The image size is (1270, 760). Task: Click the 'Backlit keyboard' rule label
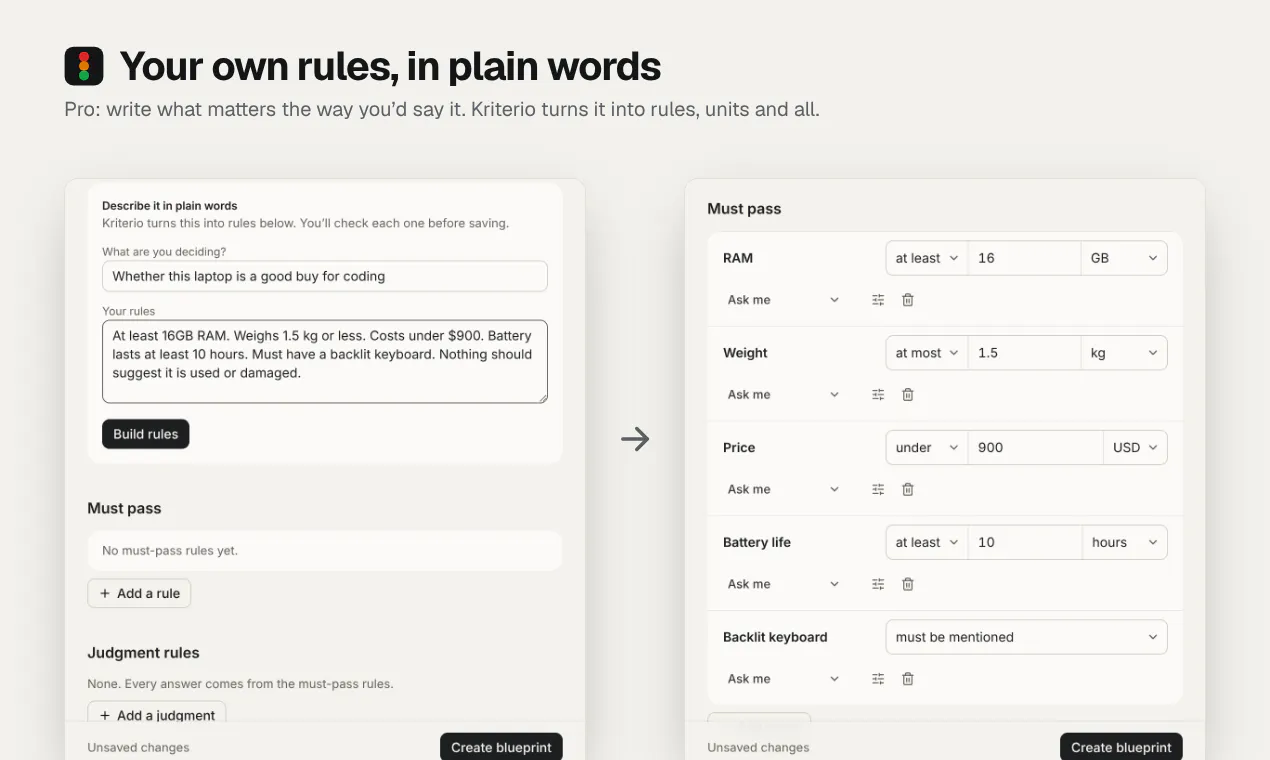click(775, 637)
